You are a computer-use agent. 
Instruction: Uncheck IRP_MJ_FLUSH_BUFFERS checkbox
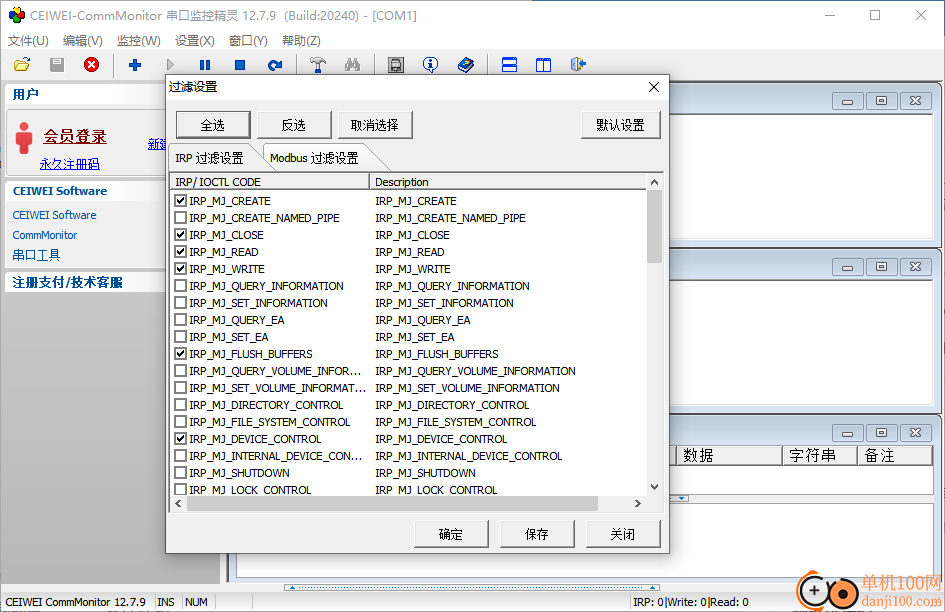click(180, 353)
